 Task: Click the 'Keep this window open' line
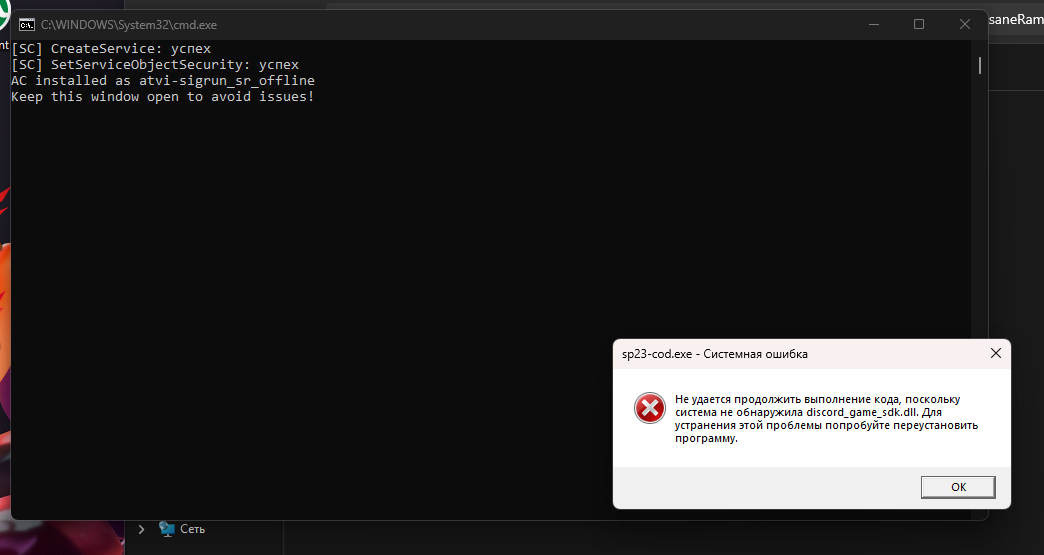(162, 96)
